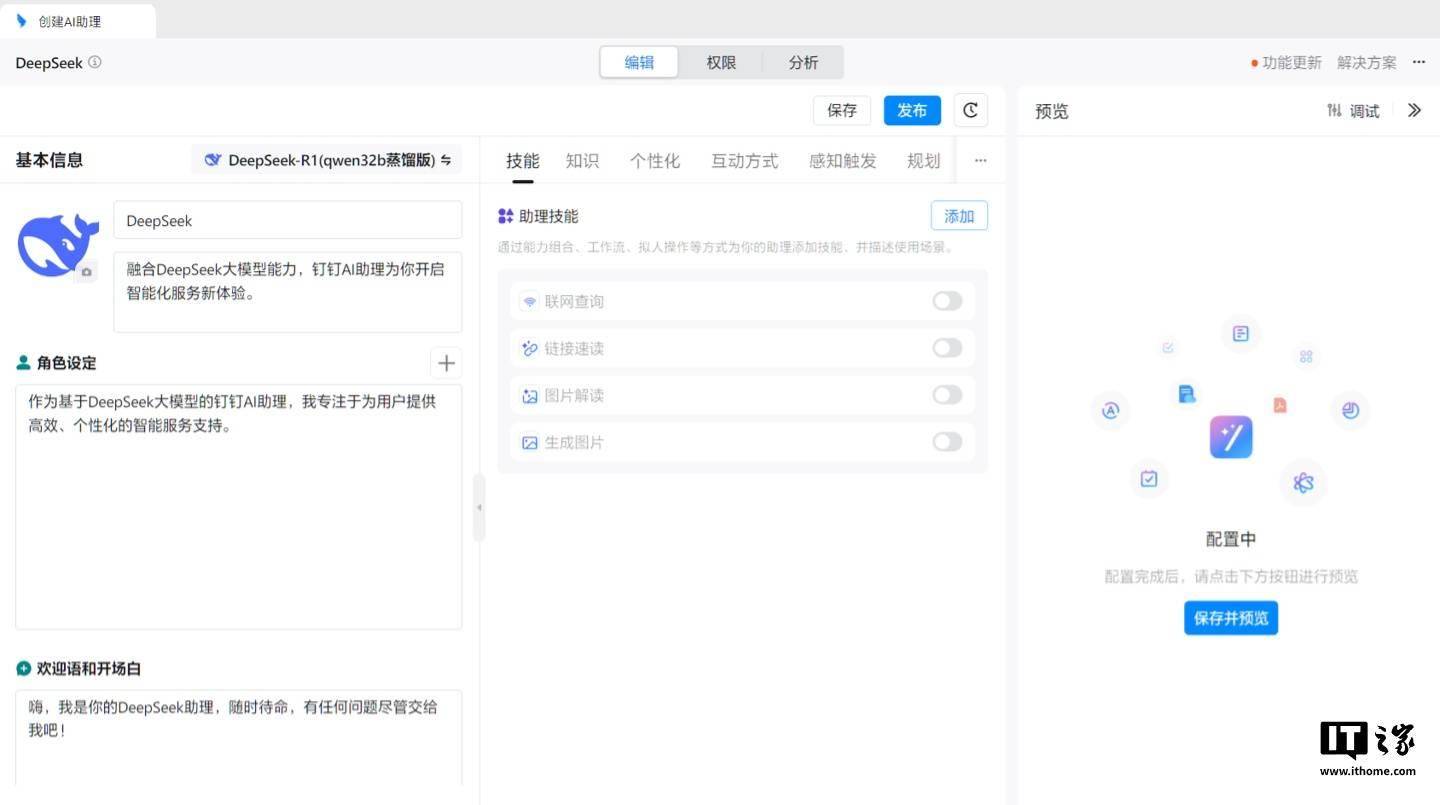Click the 助理技能 section icon
The width and height of the screenshot is (1440, 805).
506,216
